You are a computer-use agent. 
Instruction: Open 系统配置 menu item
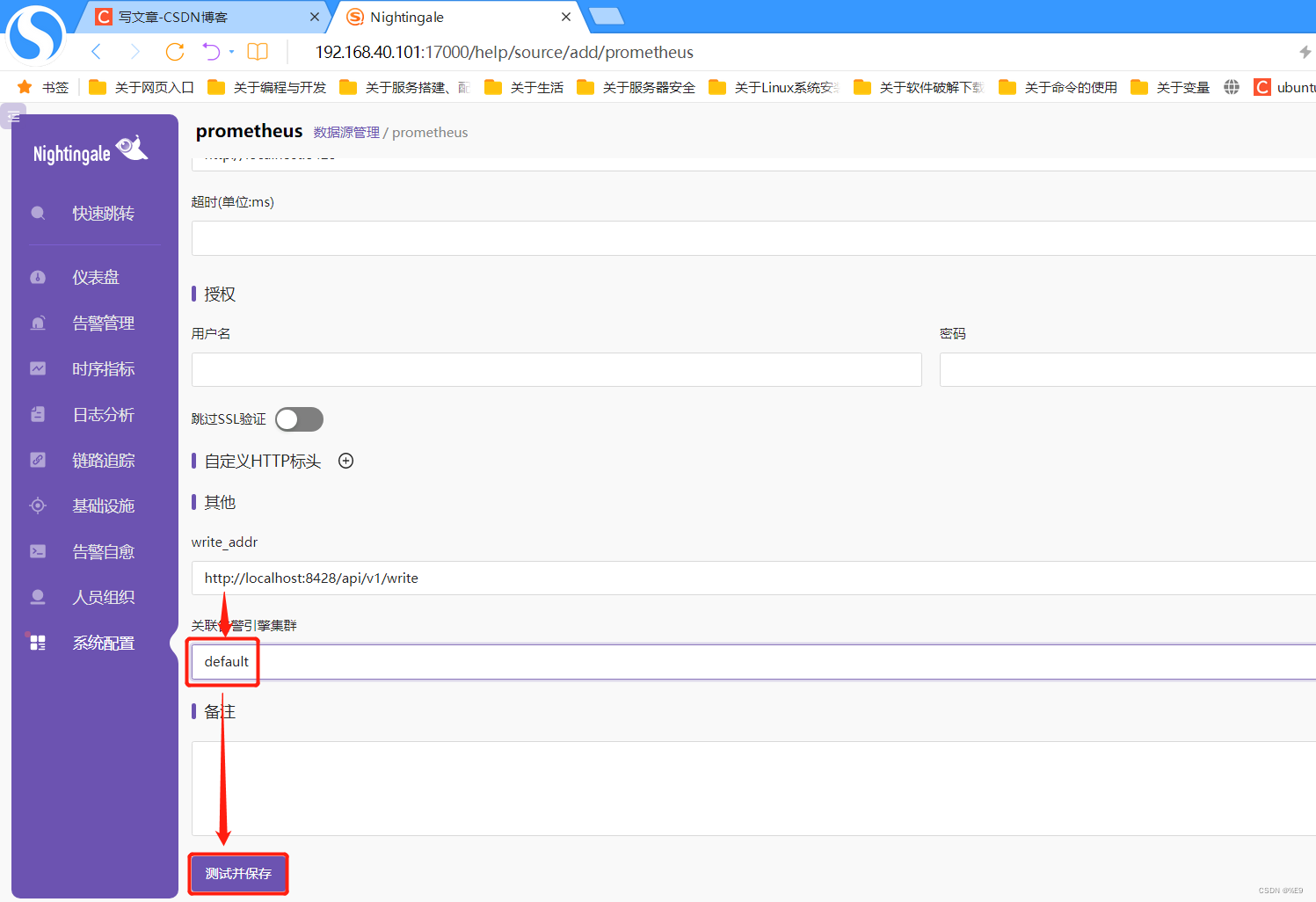coord(103,643)
